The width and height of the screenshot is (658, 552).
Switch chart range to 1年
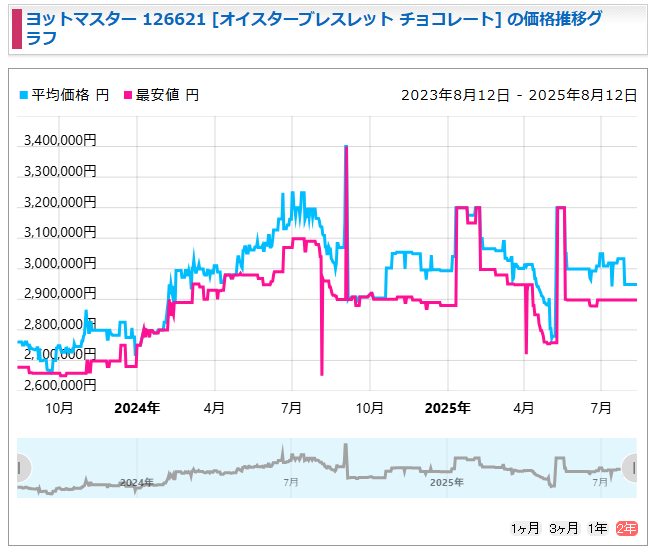point(597,528)
